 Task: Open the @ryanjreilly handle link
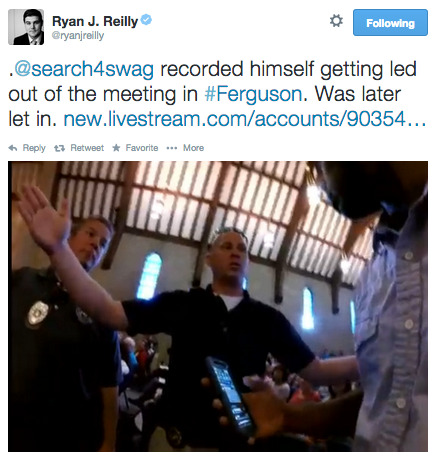click(x=78, y=36)
